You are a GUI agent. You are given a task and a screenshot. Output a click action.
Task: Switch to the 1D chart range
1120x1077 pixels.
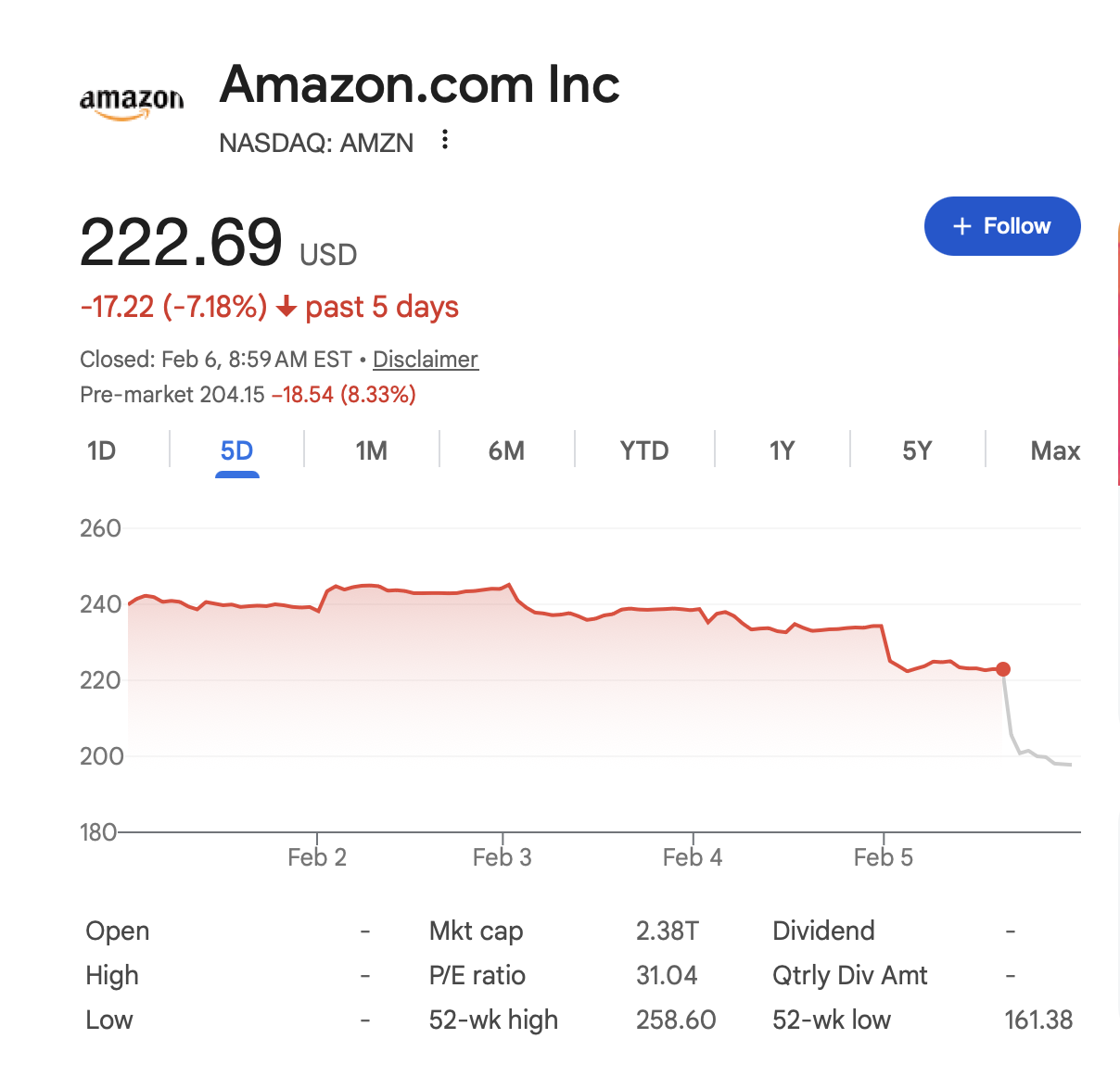pyautogui.click(x=101, y=451)
